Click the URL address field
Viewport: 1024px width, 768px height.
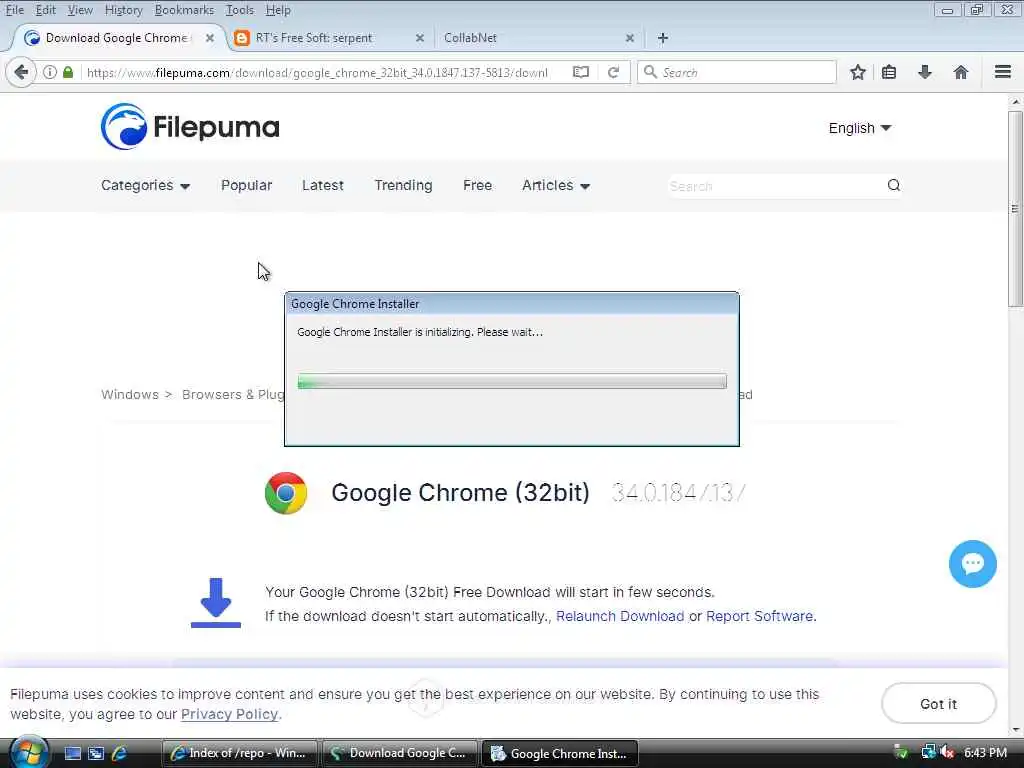tap(317, 72)
